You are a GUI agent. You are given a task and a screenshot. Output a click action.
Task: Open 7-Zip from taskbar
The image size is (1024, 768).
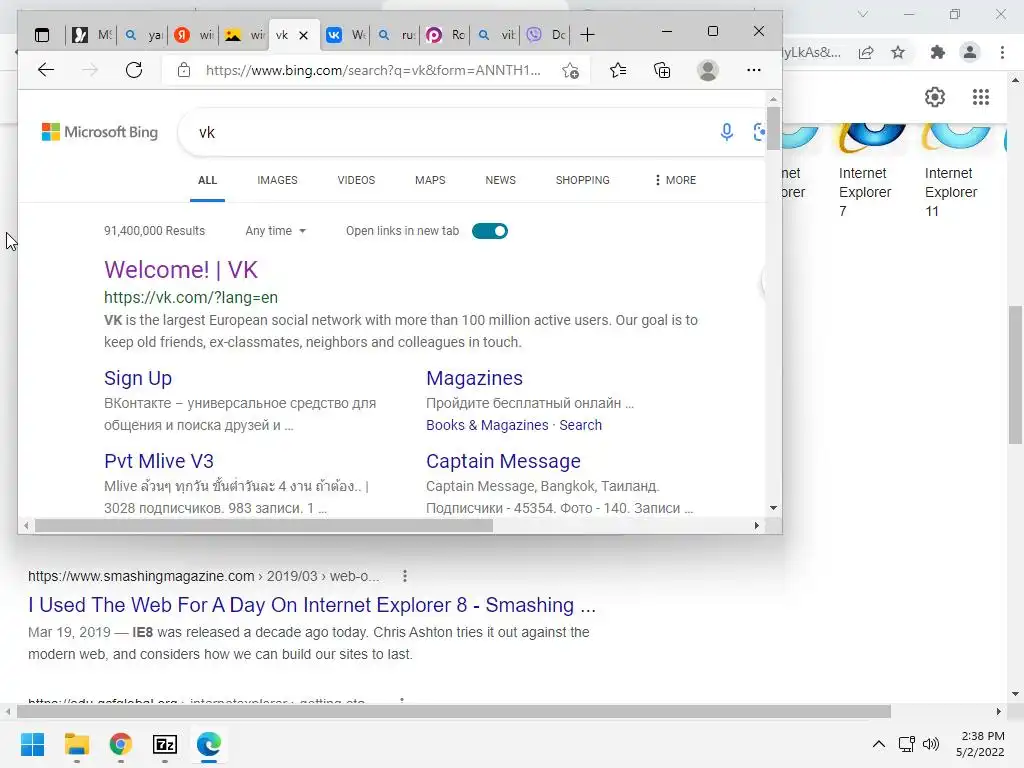[165, 744]
